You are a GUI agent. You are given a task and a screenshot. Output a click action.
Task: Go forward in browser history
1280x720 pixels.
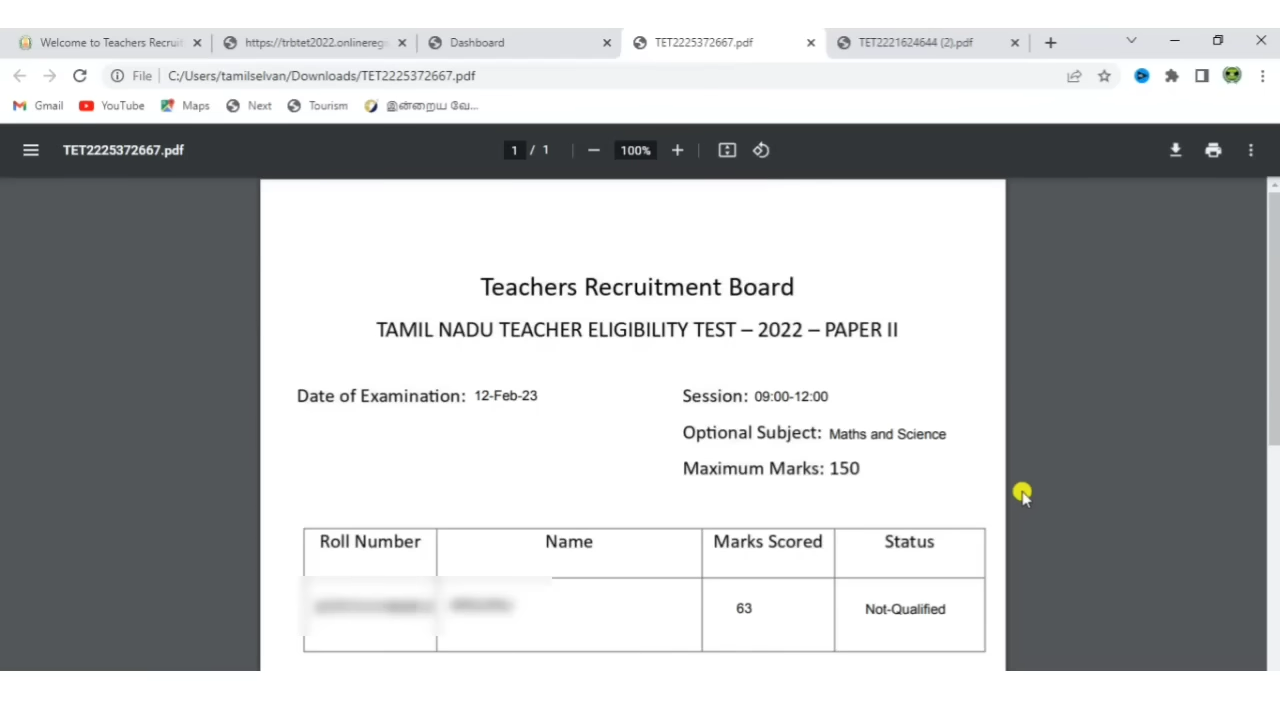pyautogui.click(x=49, y=76)
